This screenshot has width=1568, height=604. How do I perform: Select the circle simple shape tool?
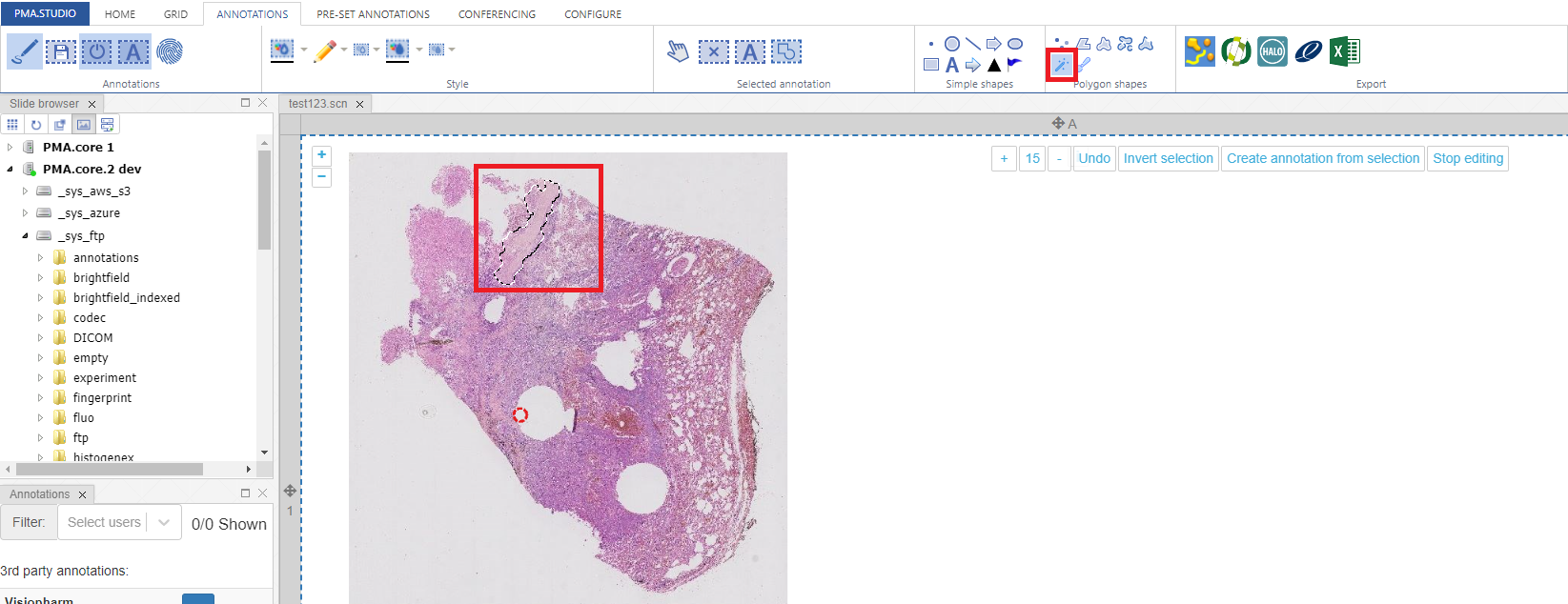[x=951, y=44]
